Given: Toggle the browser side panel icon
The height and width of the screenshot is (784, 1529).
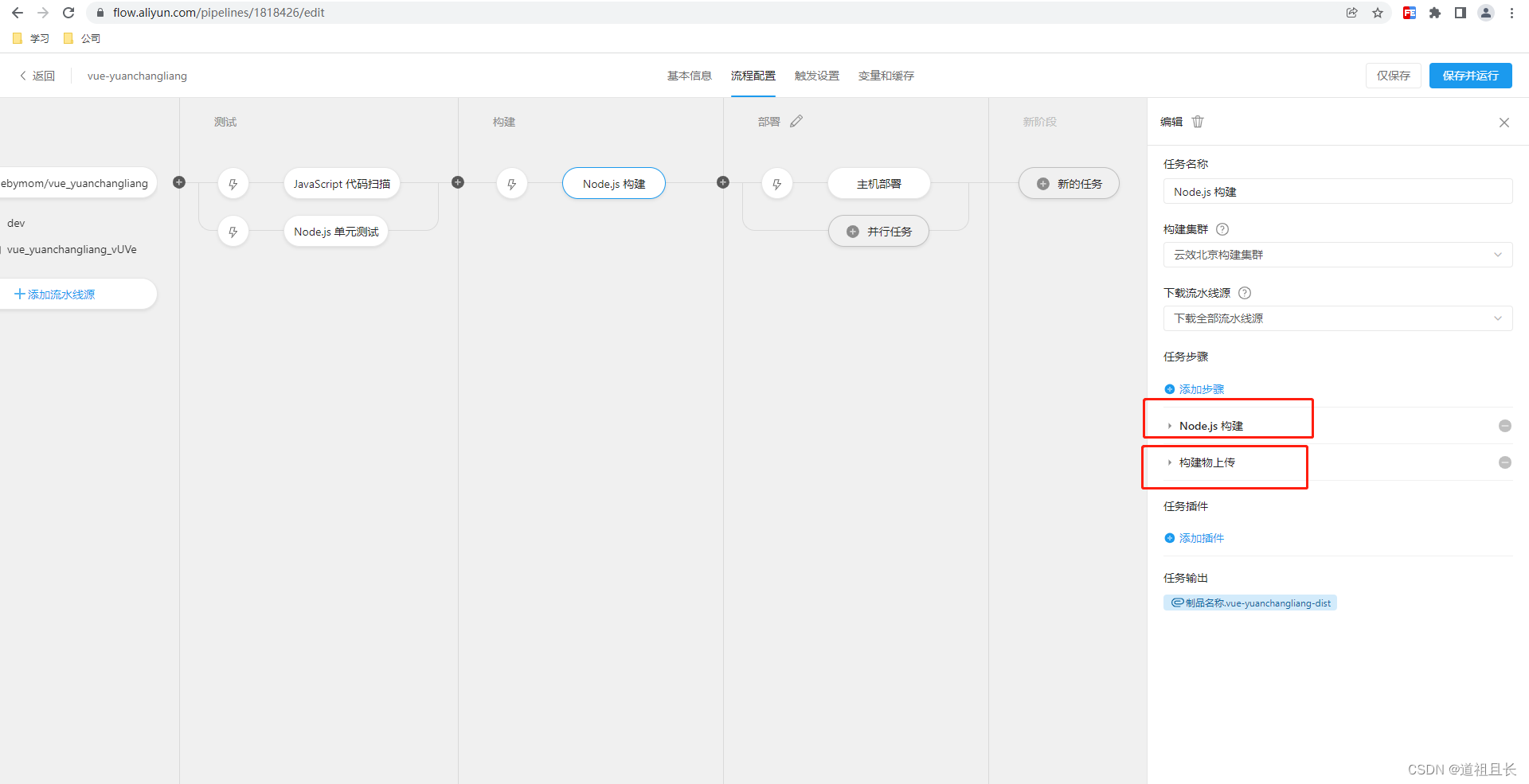Looking at the screenshot, I should 1461,13.
